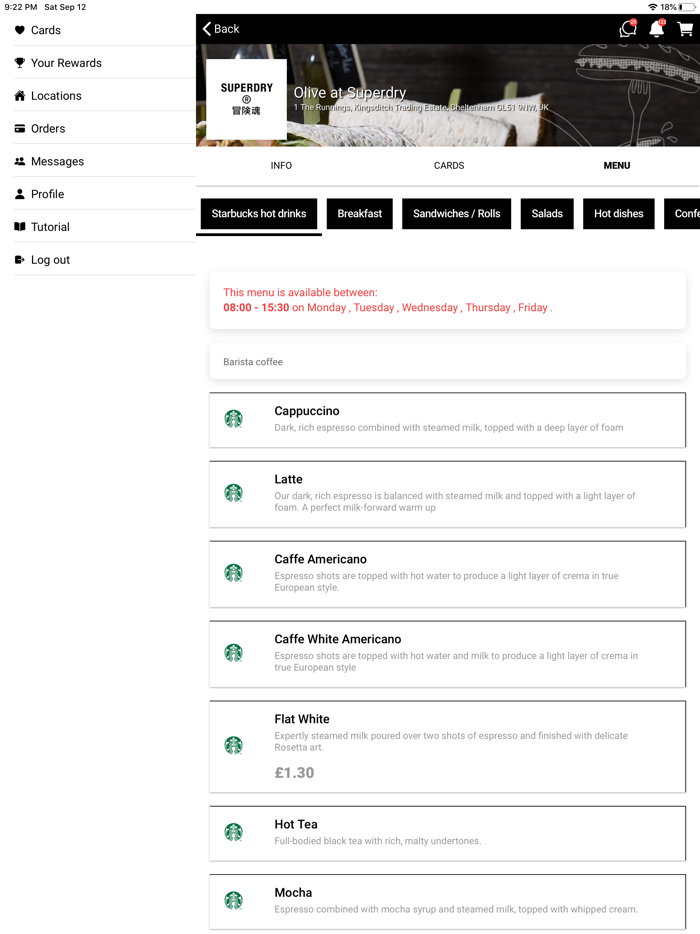Click the Starbucks logo on Caffe White Americano row
The image size is (700, 934).
[234, 652]
